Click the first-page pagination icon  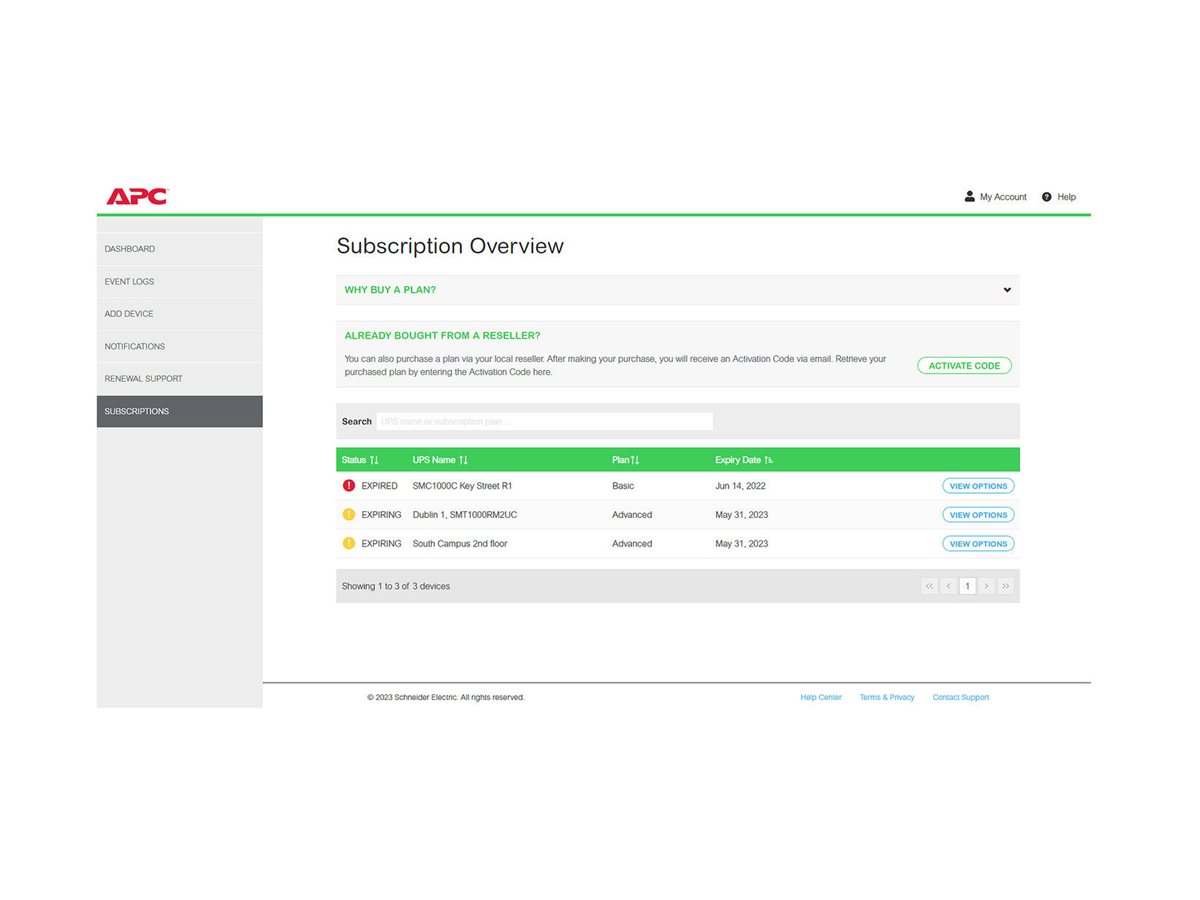929,585
